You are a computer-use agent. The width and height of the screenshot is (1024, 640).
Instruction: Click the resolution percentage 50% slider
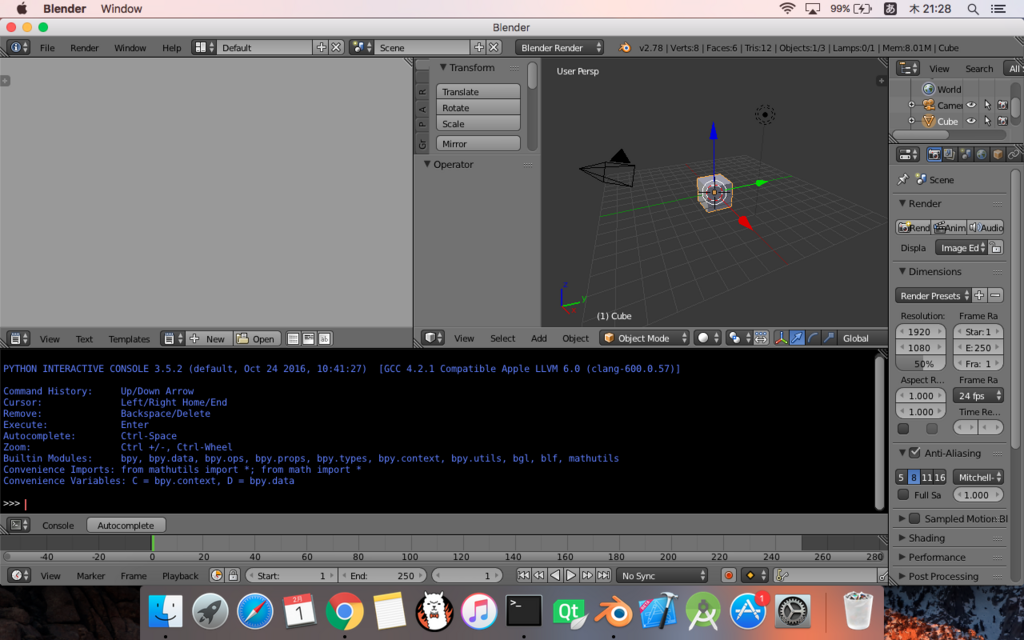pos(921,363)
